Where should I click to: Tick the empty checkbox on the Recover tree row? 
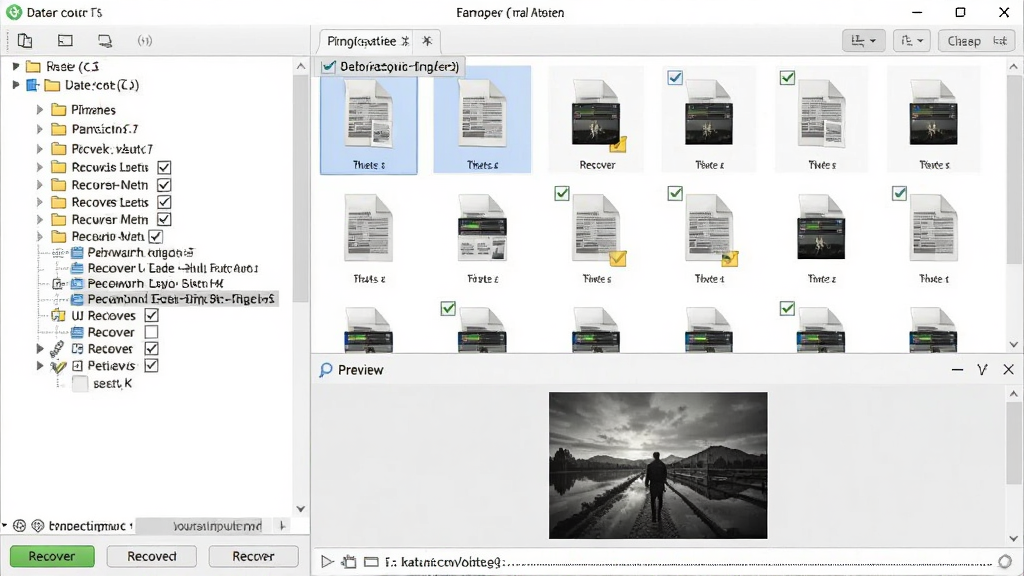[x=151, y=332]
